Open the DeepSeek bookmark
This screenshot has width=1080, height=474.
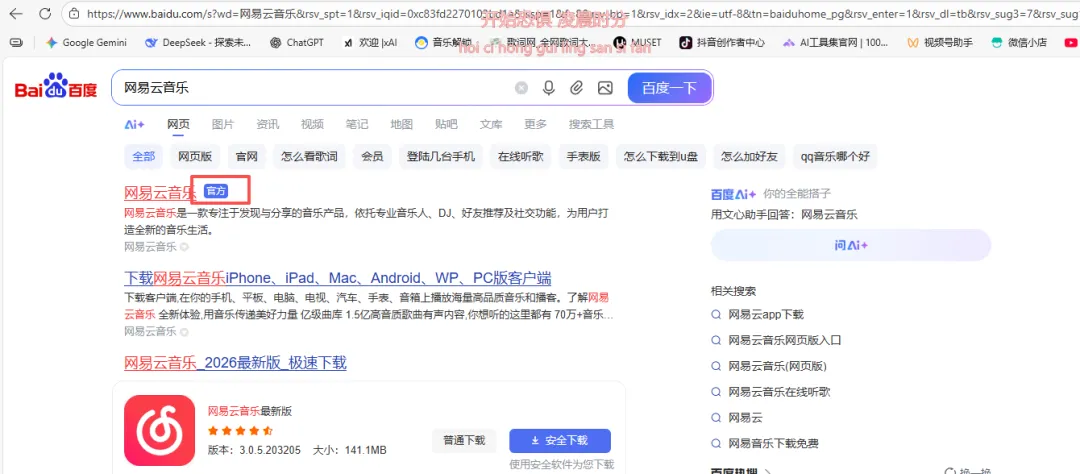(x=198, y=42)
